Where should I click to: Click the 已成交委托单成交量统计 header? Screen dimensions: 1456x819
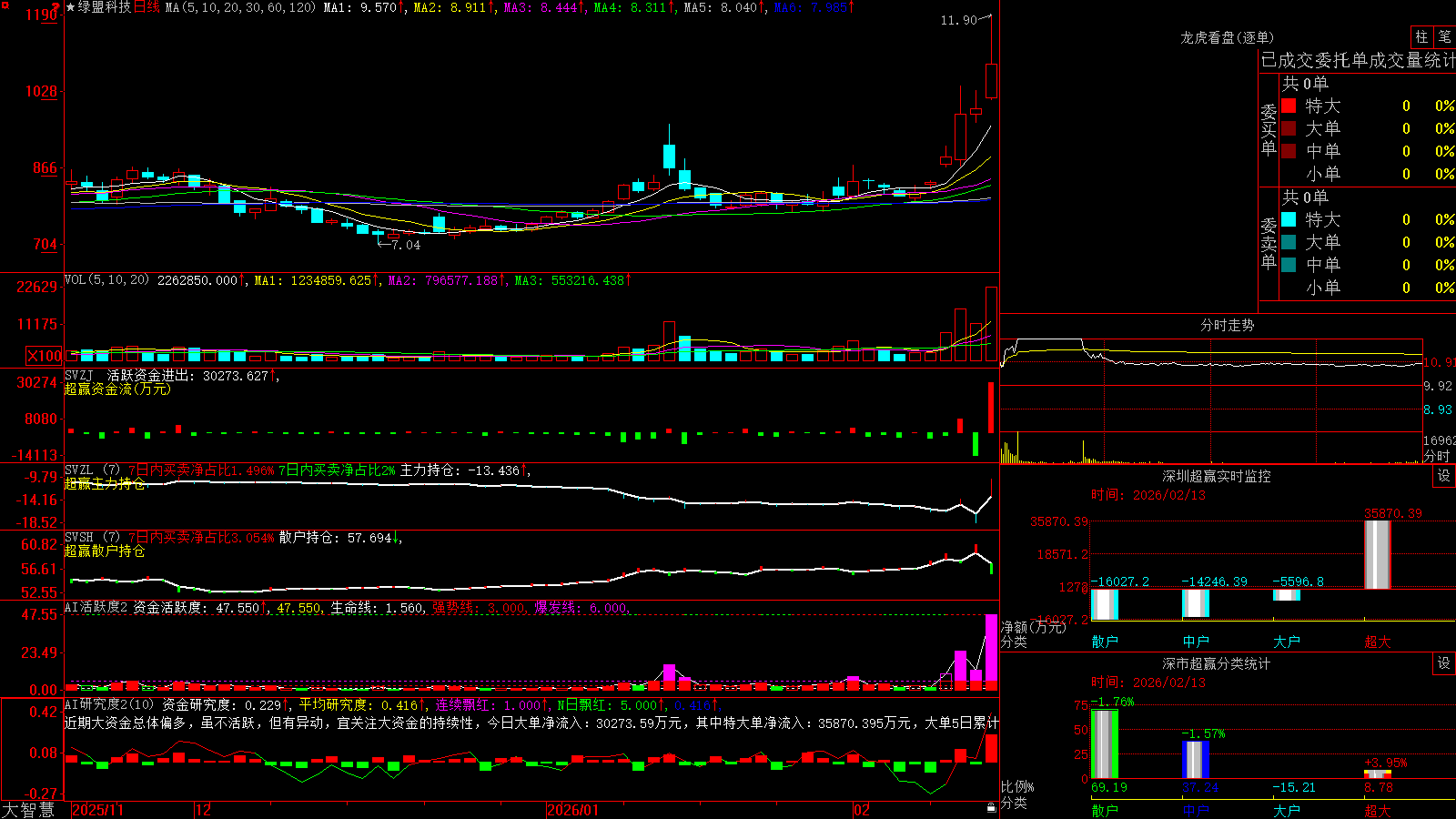(x=1358, y=60)
